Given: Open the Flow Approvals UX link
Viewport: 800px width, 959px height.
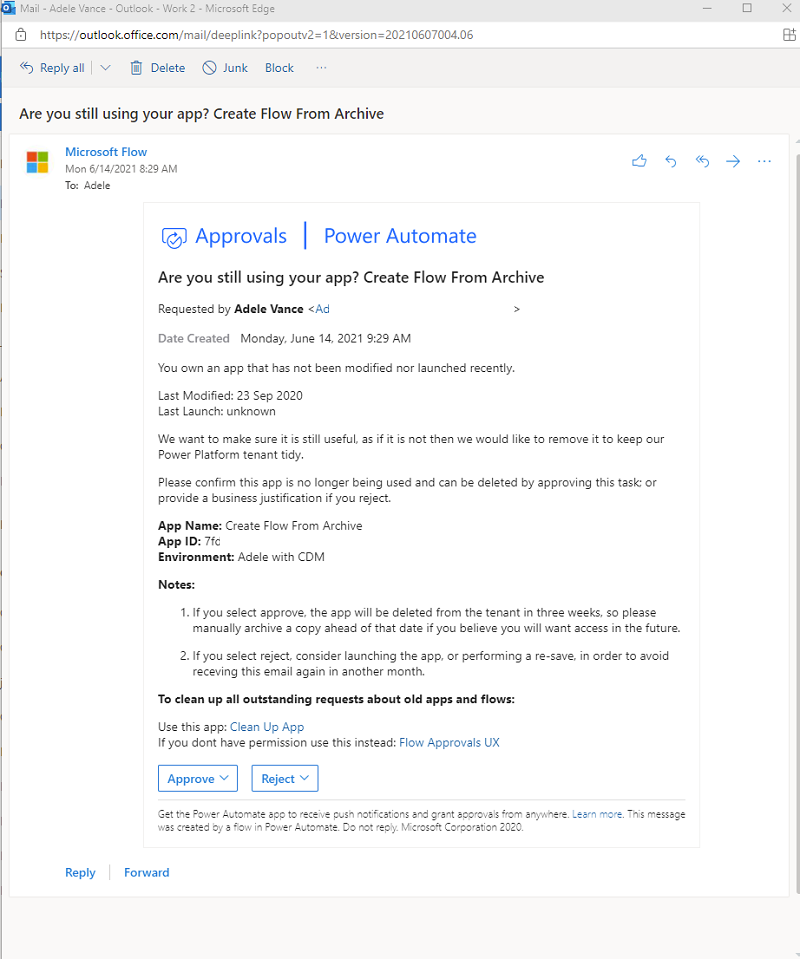Looking at the screenshot, I should click(x=449, y=743).
